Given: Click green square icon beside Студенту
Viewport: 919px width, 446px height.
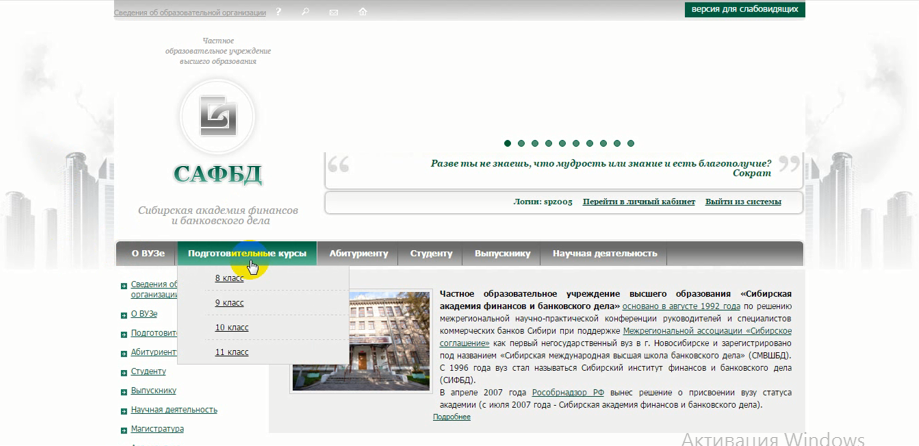Looking at the screenshot, I should pyautogui.click(x=124, y=373).
